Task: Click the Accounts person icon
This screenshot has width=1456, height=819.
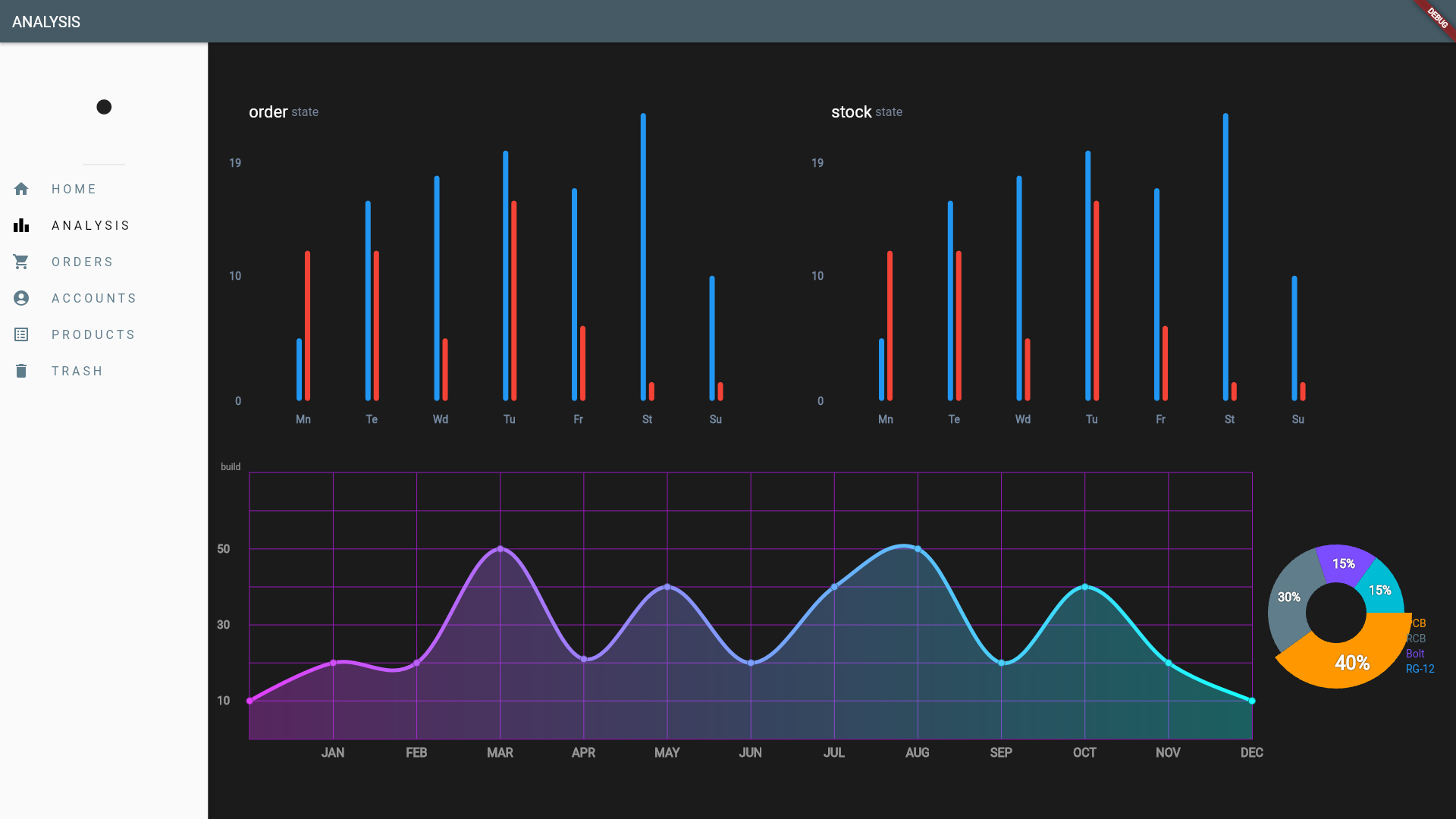Action: tap(21, 298)
